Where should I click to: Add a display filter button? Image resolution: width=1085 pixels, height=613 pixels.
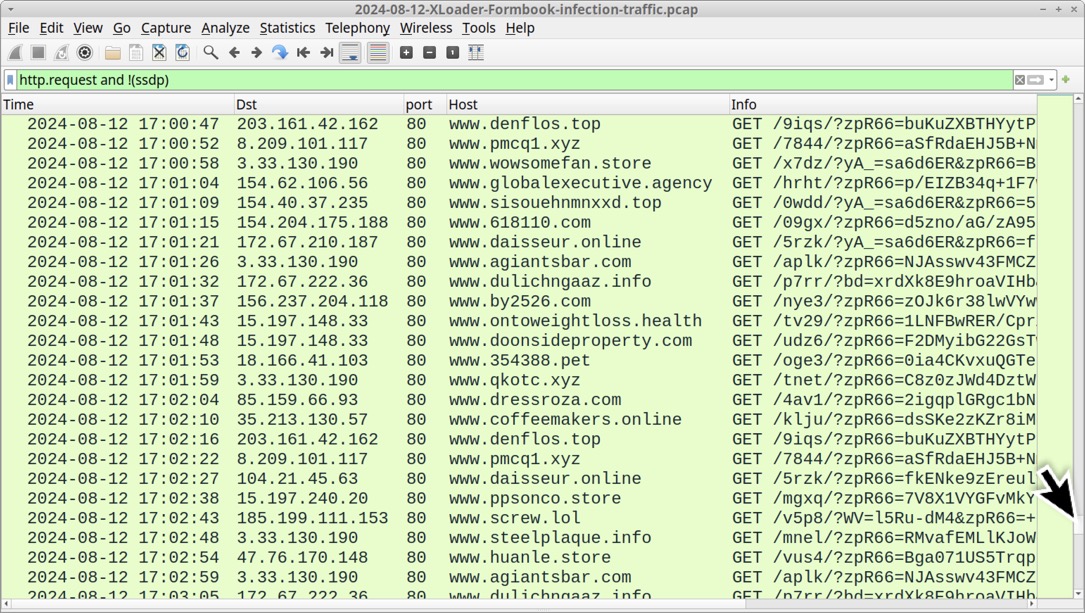tap(1066, 80)
